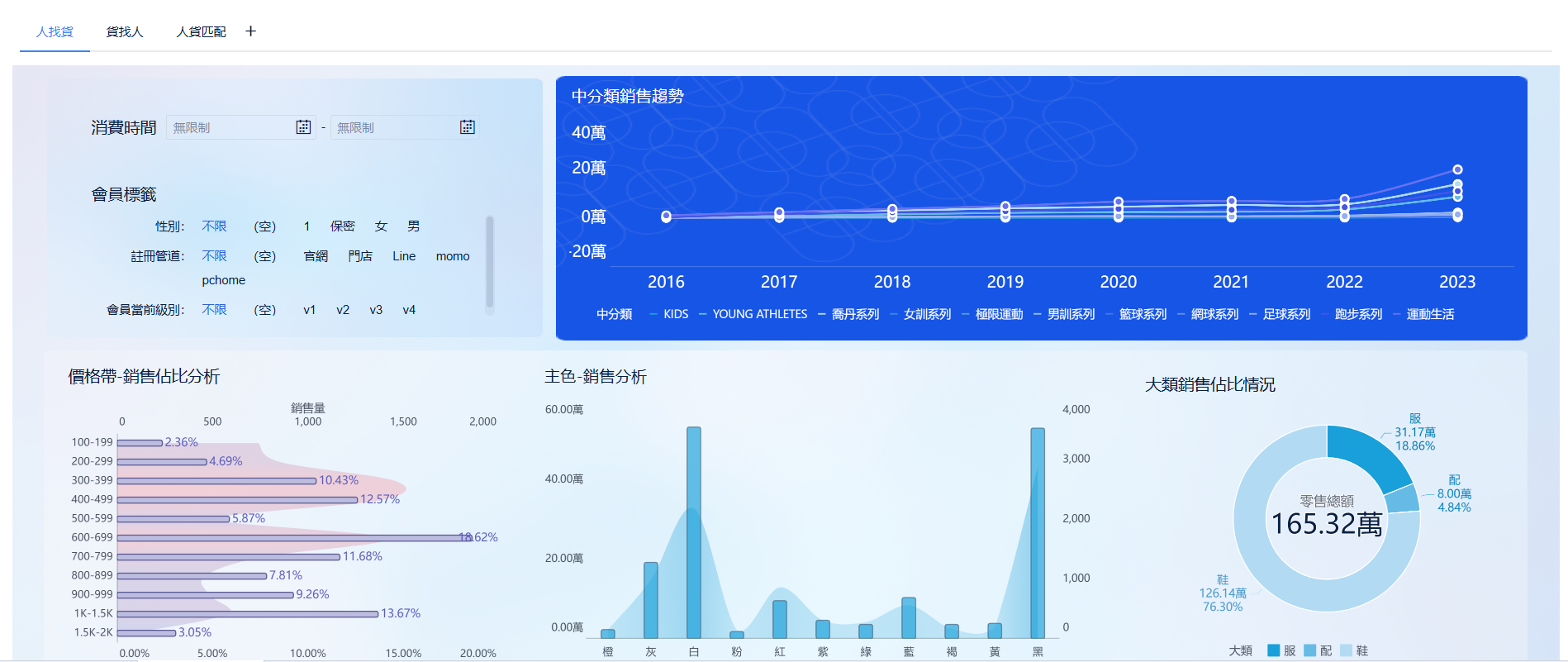This screenshot has height=662, width=1568.
Task: Click the 2023 top data point
Action: click(x=1457, y=169)
